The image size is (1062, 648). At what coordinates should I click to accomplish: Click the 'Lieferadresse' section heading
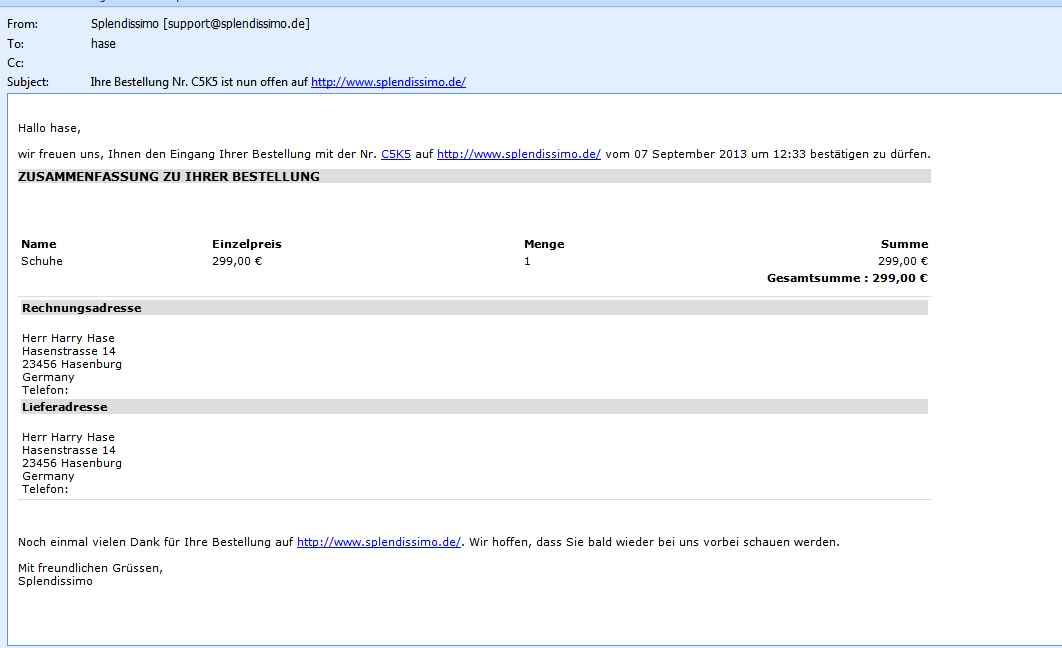pyautogui.click(x=65, y=407)
